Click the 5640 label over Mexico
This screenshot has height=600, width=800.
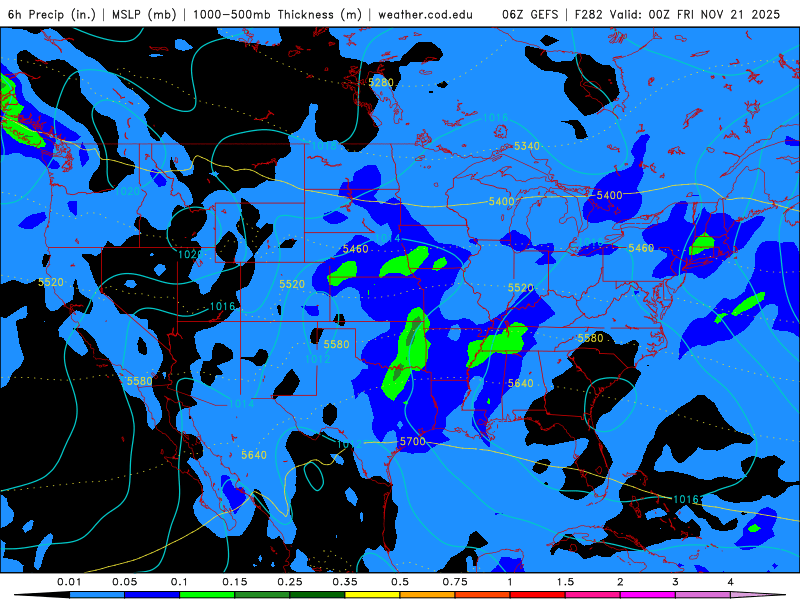pos(254,455)
